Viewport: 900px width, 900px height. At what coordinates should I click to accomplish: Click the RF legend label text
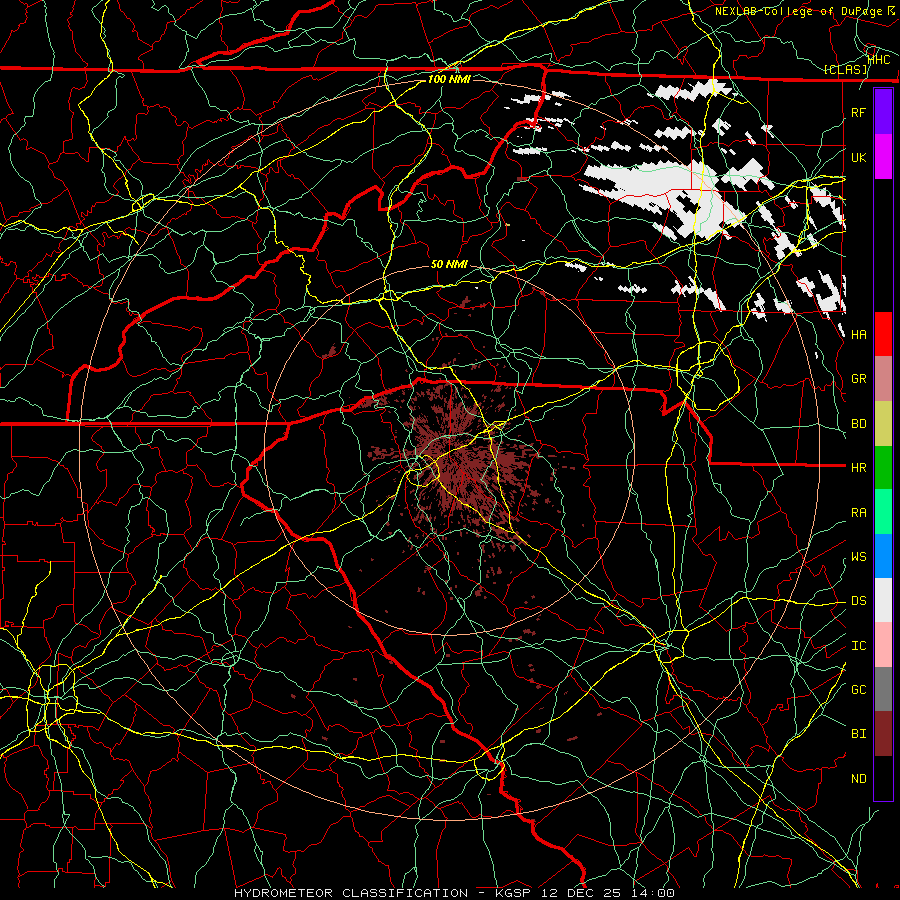point(859,112)
